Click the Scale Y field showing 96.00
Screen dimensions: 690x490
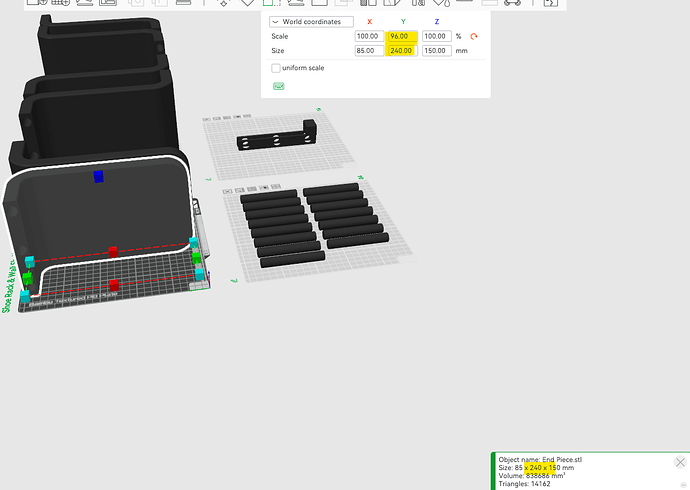click(402, 36)
